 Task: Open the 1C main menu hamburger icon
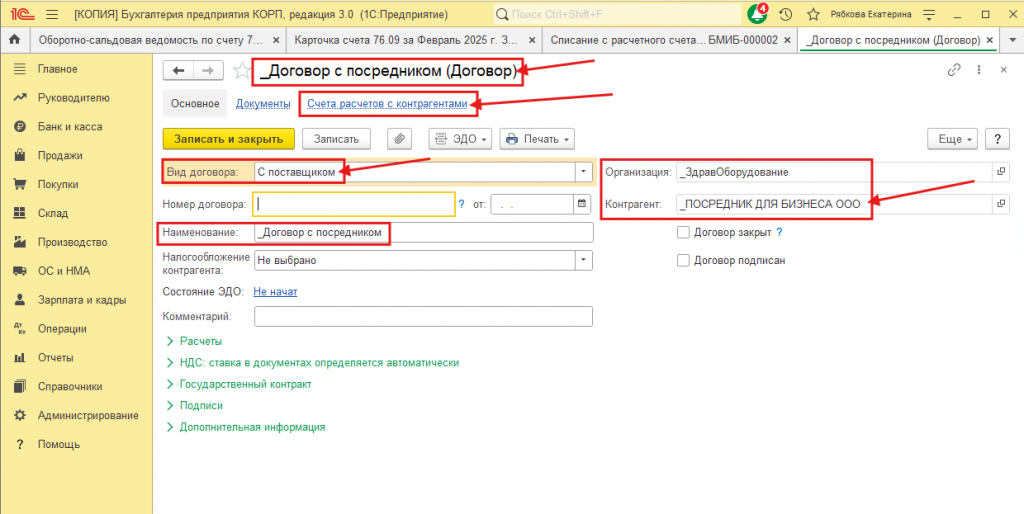point(53,14)
